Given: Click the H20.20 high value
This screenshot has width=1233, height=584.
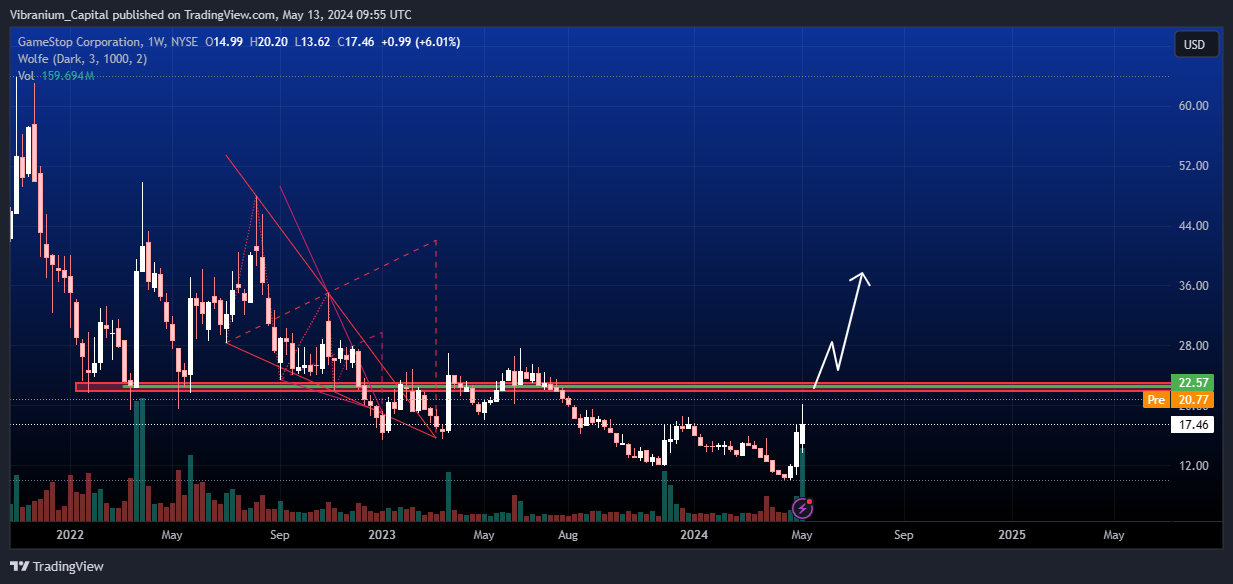Looking at the screenshot, I should (x=268, y=42).
